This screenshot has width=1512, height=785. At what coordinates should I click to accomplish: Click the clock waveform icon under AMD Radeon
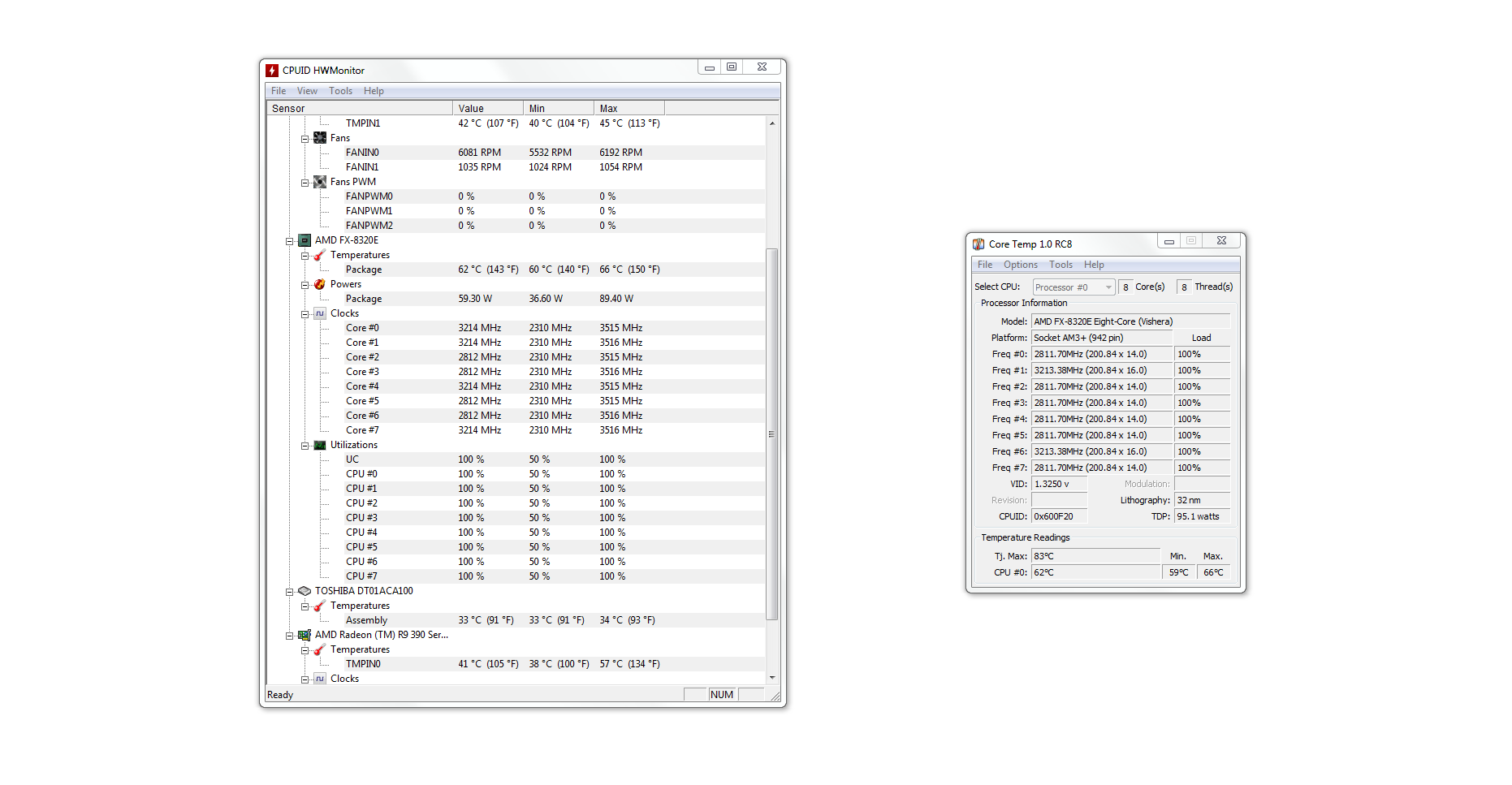[x=320, y=679]
